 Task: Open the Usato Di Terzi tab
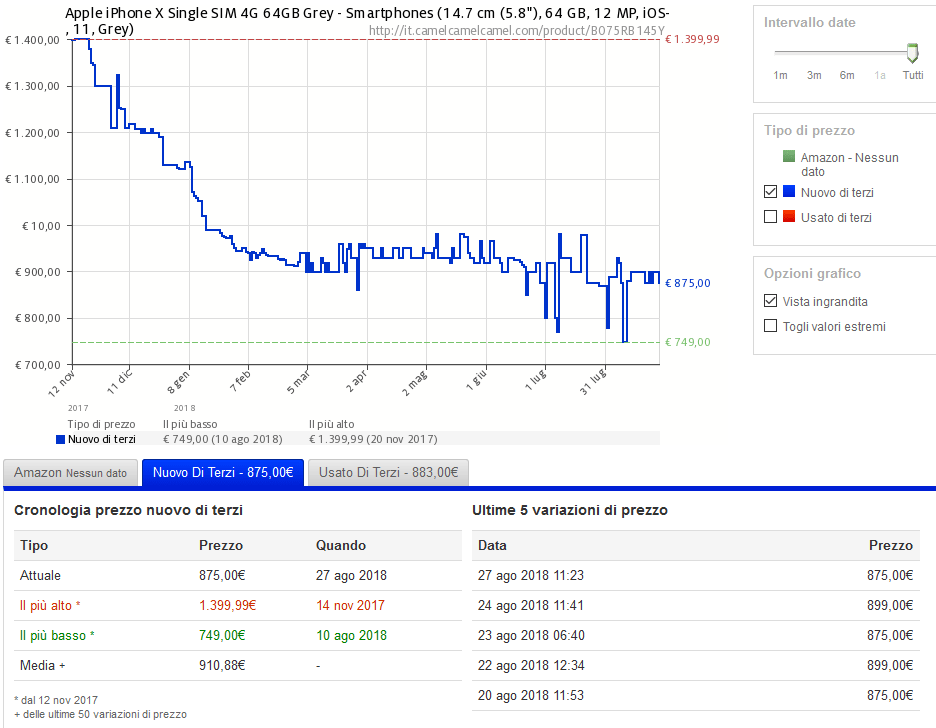(387, 472)
